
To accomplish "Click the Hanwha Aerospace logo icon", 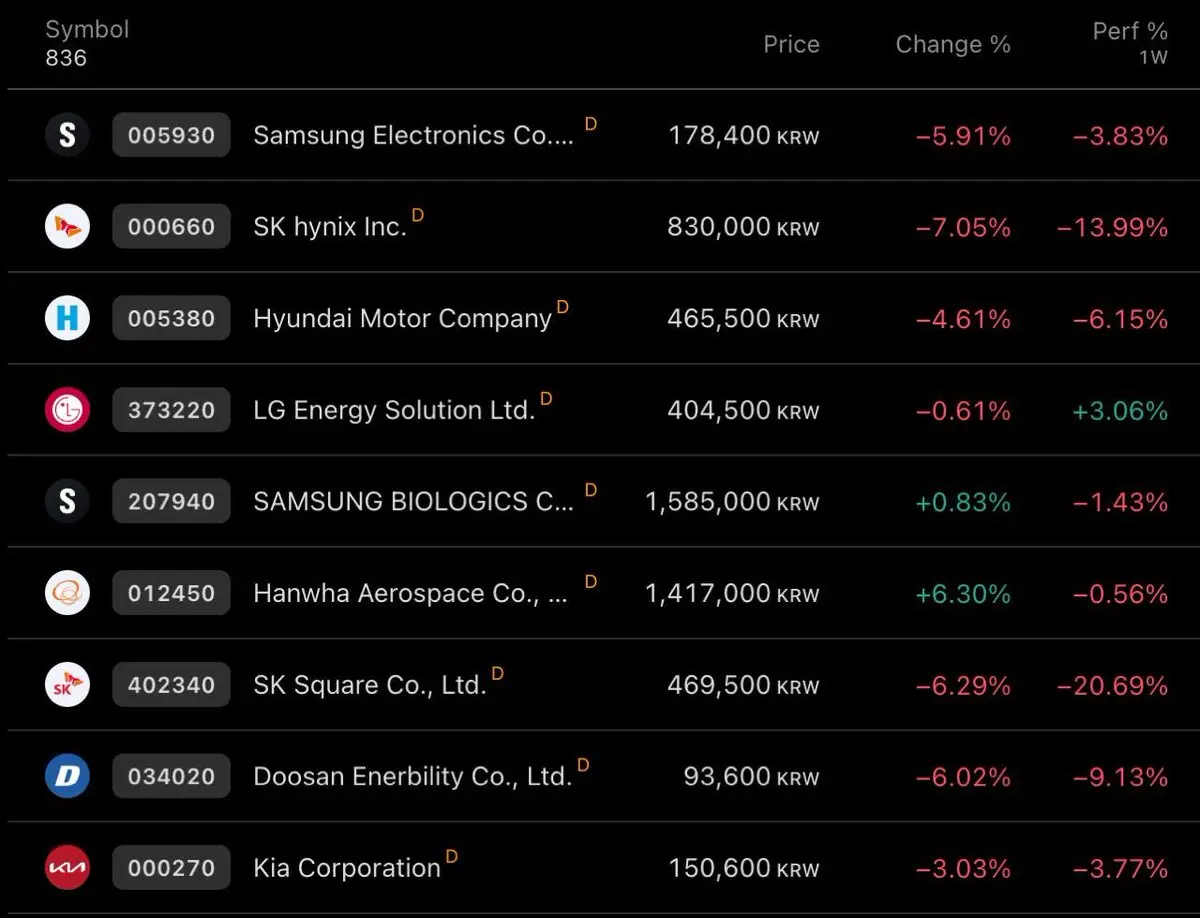I will click(x=67, y=594).
